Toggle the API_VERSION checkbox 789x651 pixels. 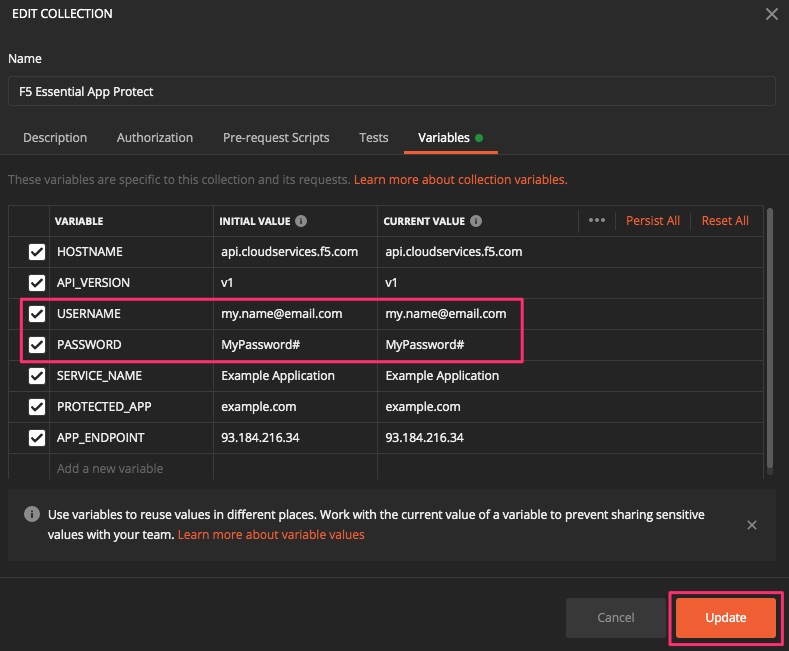[37, 283]
